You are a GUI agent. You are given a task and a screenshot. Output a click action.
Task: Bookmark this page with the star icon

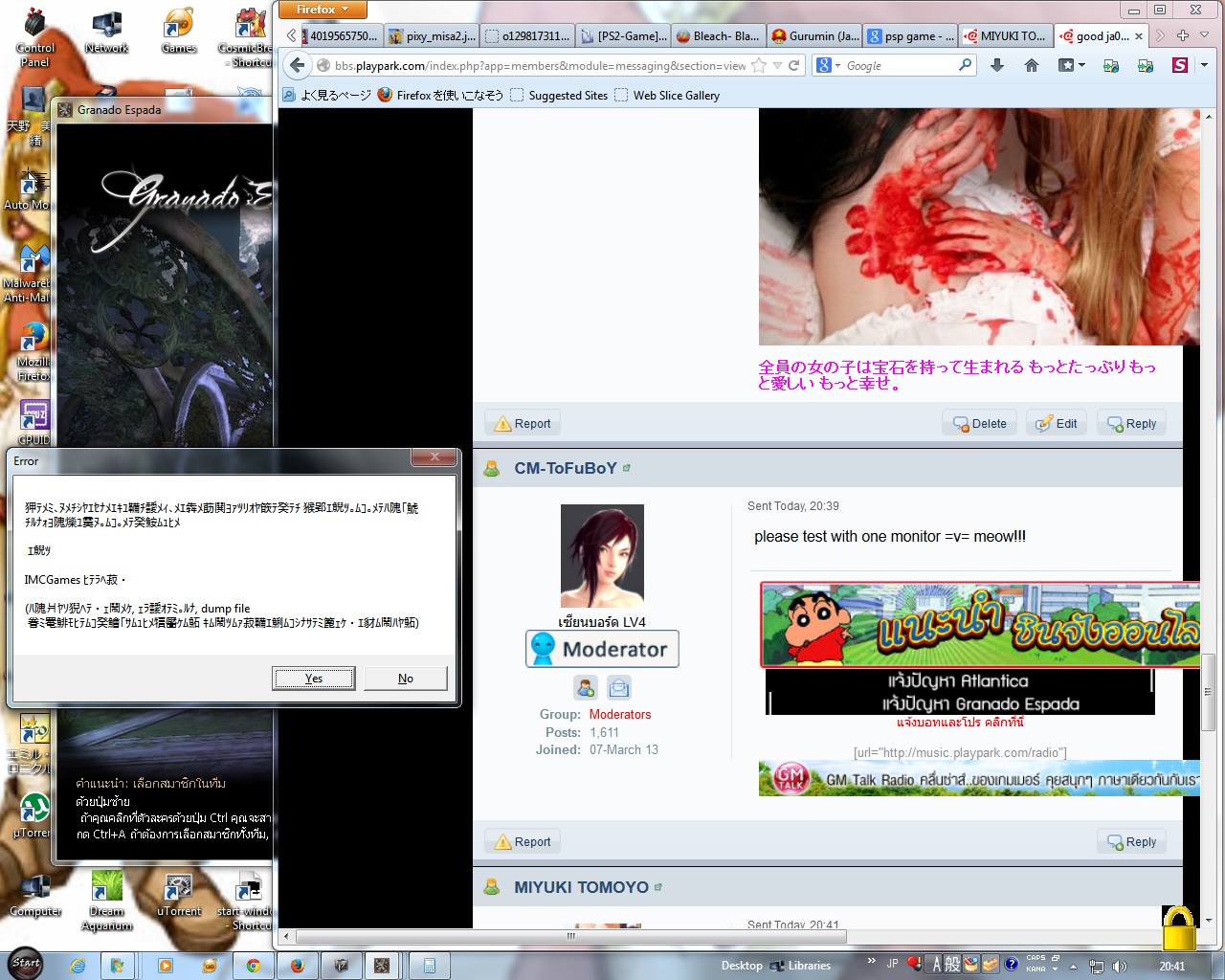tap(759, 65)
